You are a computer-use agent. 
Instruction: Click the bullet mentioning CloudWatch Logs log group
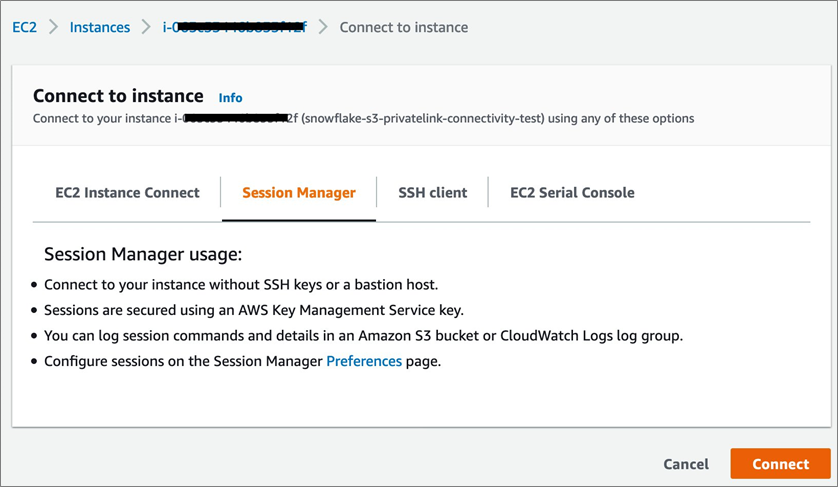point(363,335)
